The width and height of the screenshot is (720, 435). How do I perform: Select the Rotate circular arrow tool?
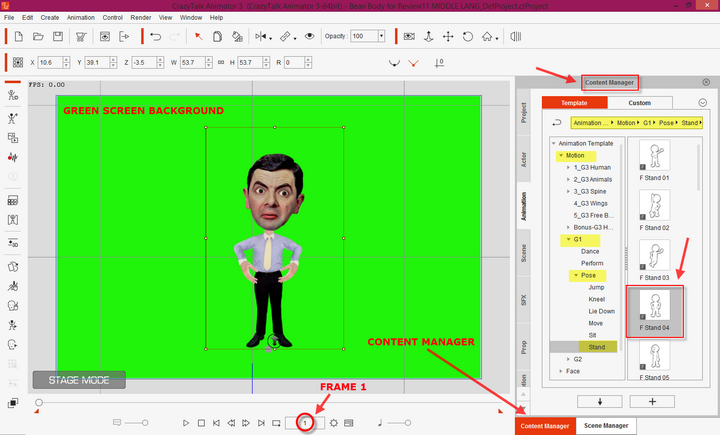click(467, 37)
